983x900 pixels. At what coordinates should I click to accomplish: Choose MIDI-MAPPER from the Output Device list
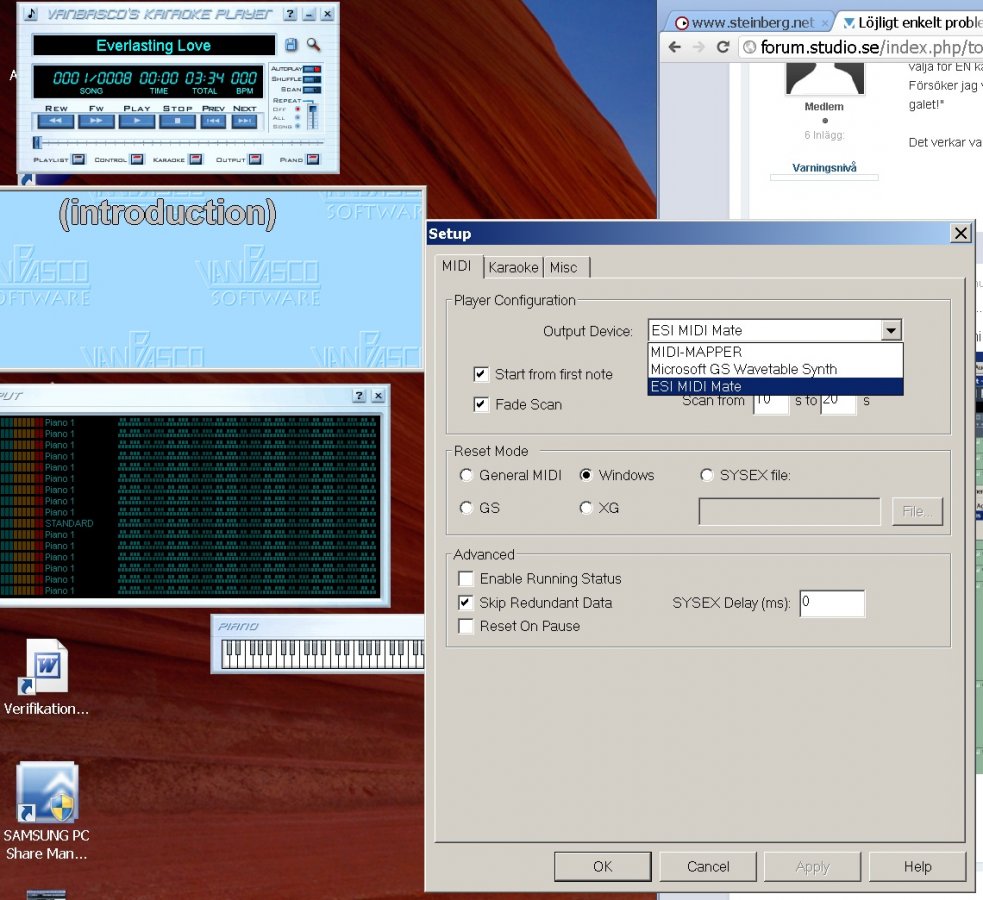coord(775,352)
